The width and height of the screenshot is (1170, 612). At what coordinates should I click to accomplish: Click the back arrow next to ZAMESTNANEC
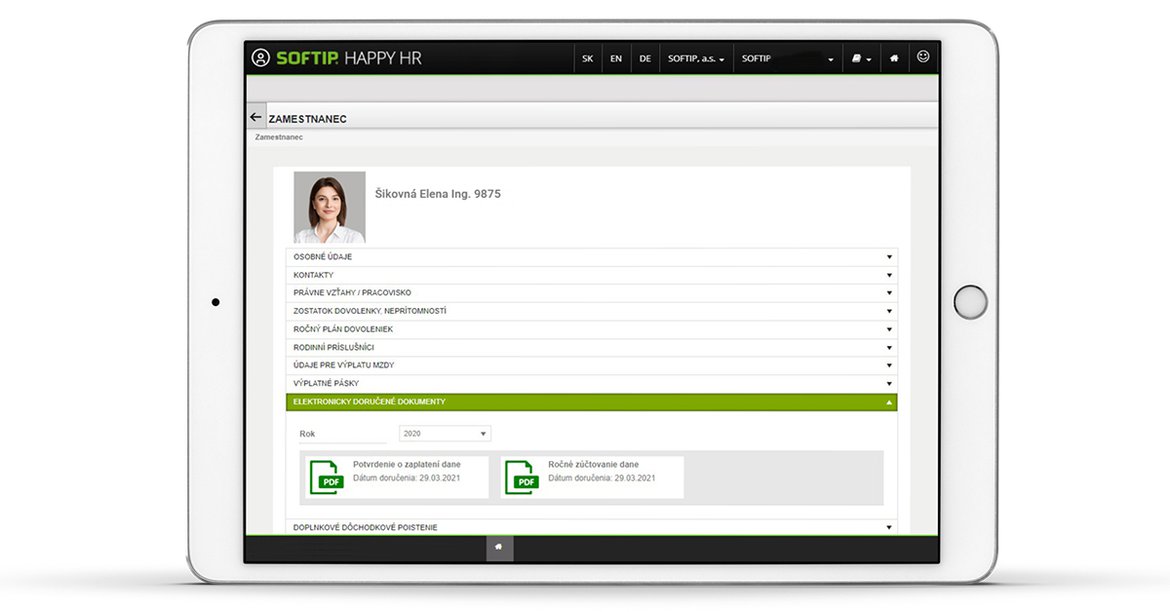click(x=256, y=117)
